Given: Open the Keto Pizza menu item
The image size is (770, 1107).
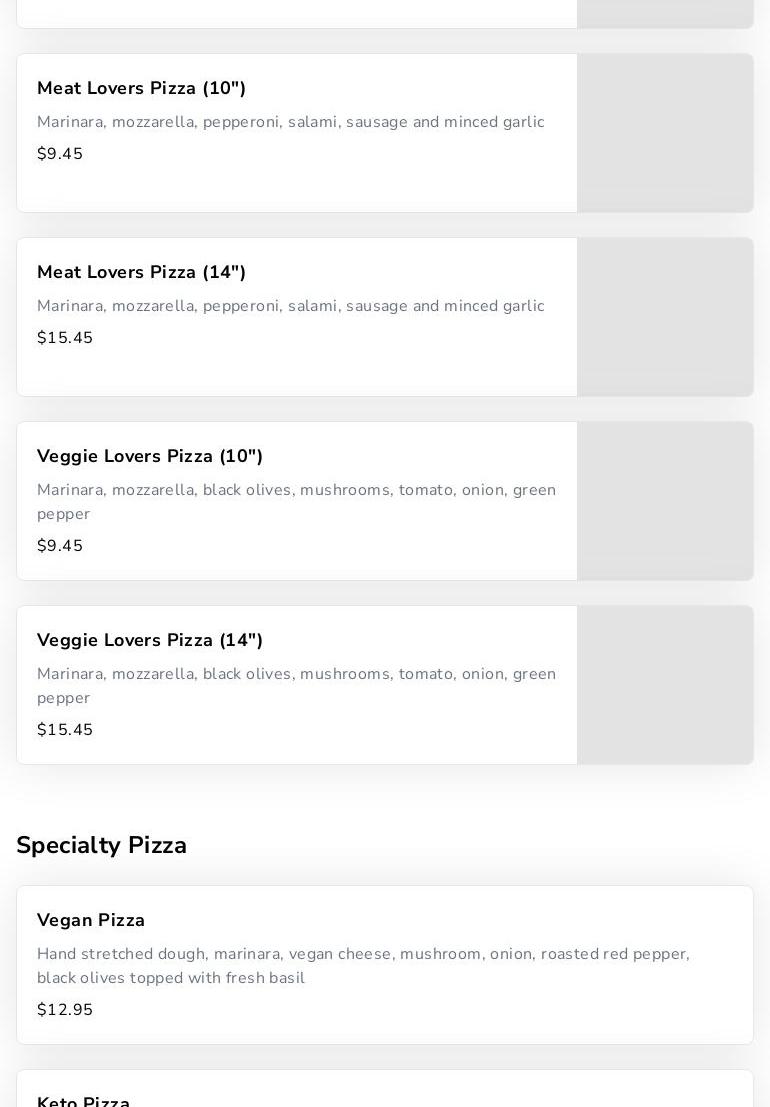Looking at the screenshot, I should (x=84, y=1100).
